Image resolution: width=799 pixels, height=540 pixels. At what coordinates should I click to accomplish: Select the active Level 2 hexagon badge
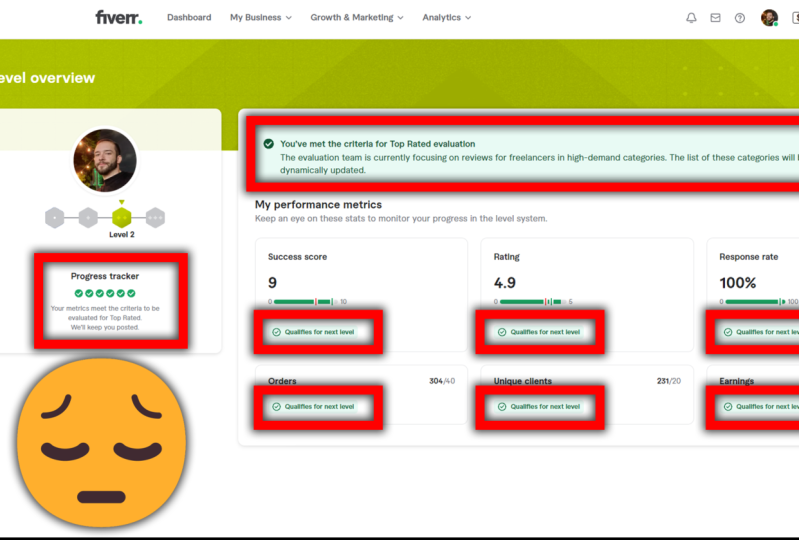coord(122,218)
